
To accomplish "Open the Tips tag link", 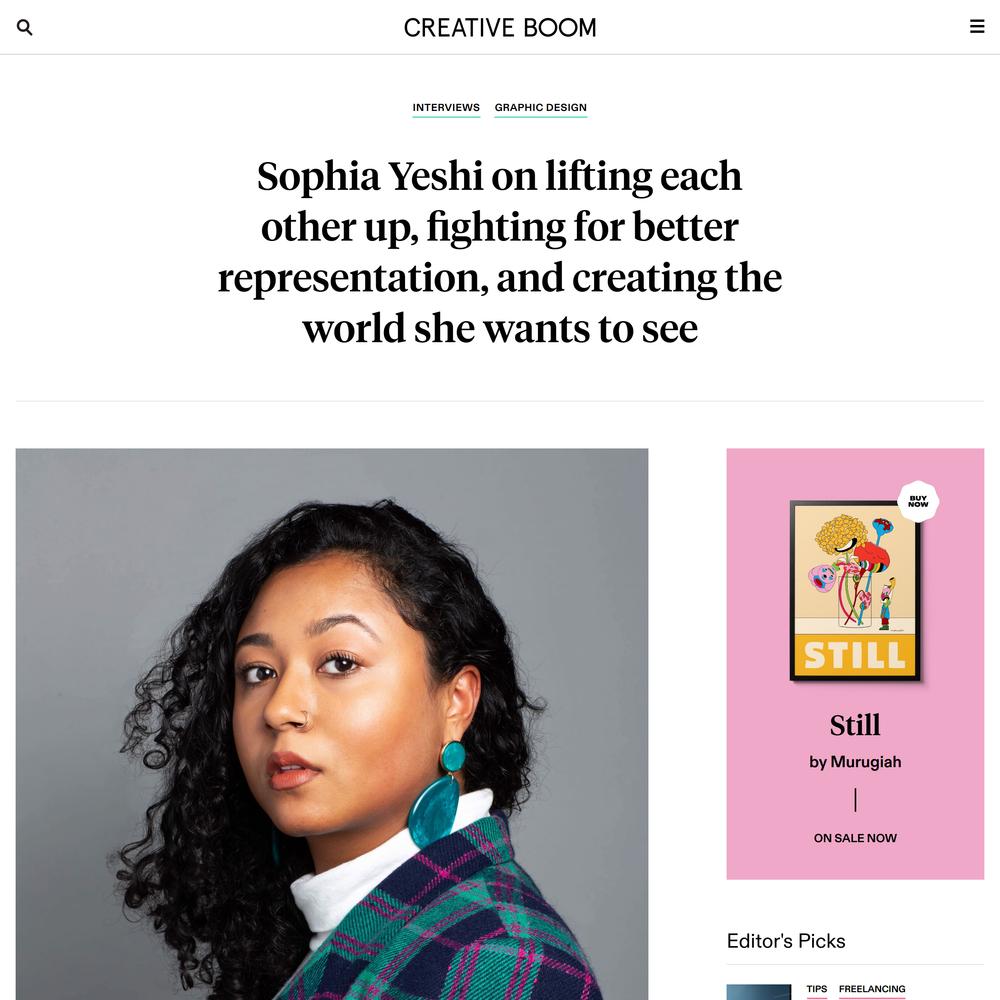I will tap(816, 989).
